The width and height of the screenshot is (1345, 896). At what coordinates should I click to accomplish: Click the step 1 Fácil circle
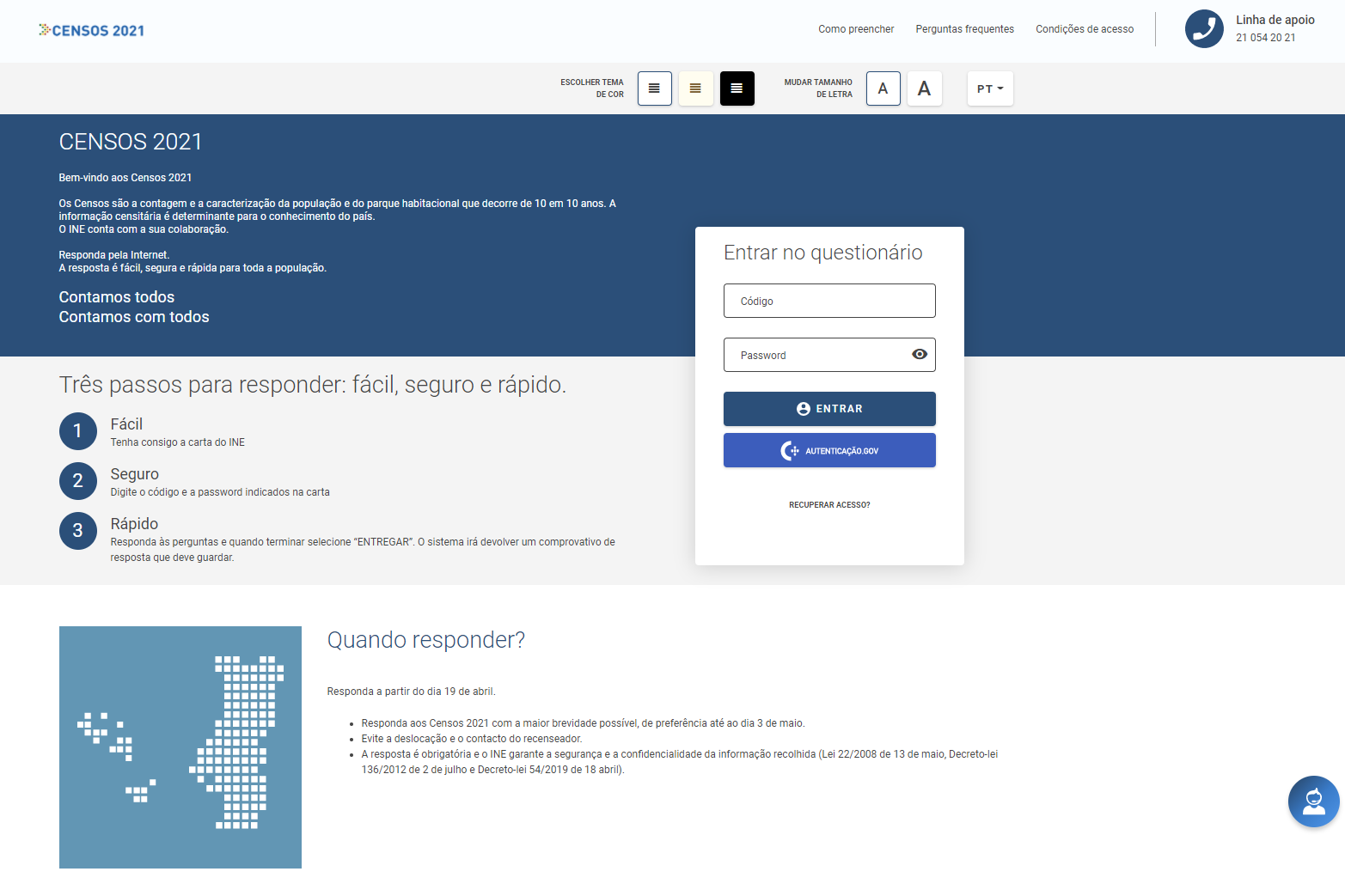pos(77,431)
